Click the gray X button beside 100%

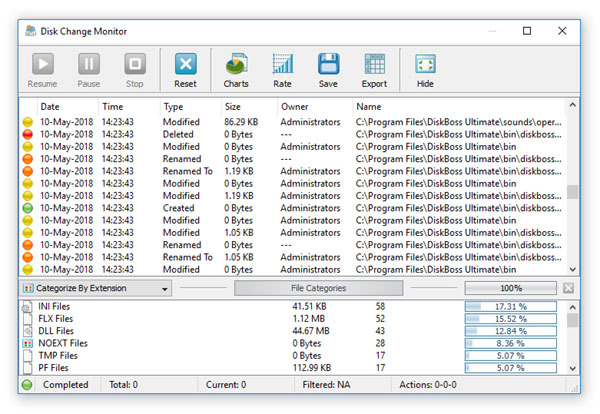(x=568, y=288)
